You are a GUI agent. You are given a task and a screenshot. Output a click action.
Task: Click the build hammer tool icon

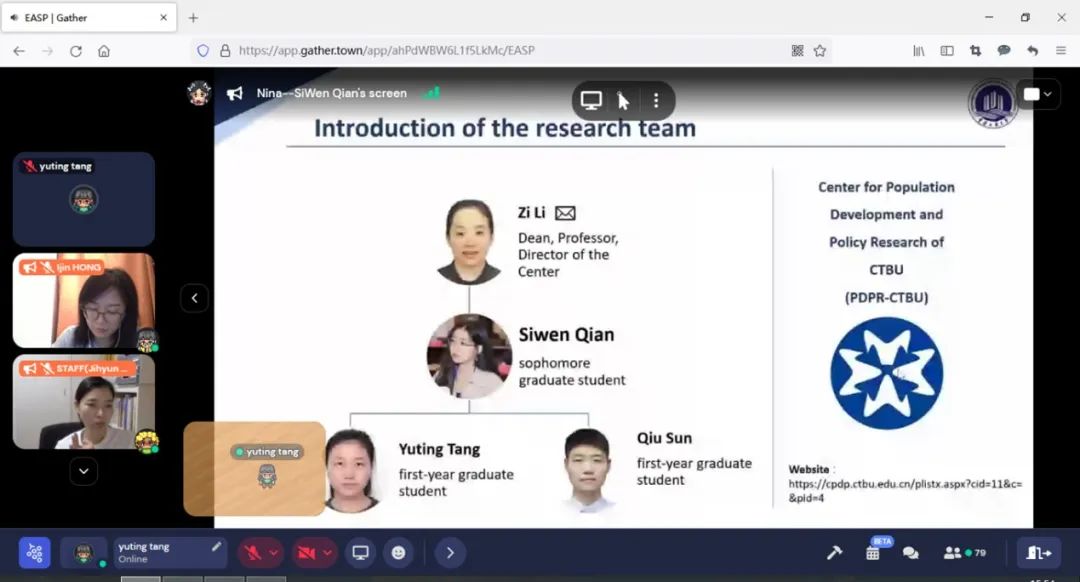click(833, 553)
